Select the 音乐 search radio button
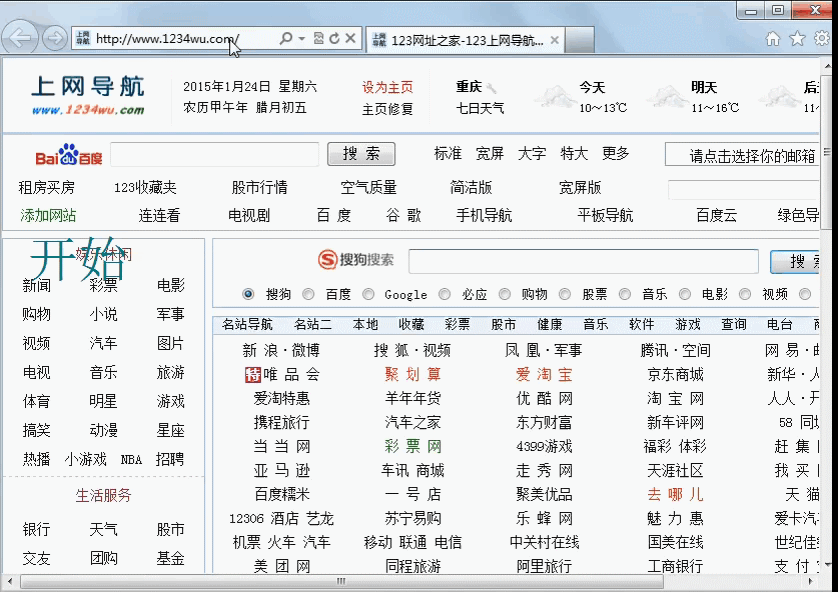 [625, 294]
